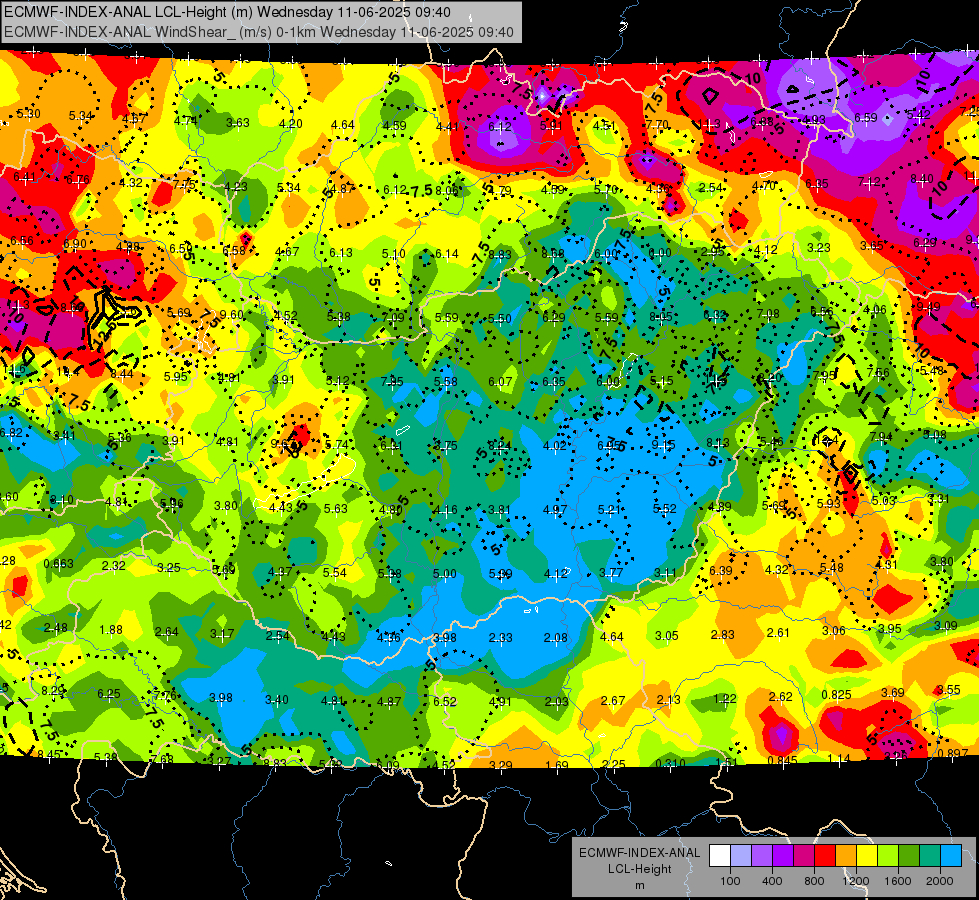Click wind shear value 0.897
Screen dimensions: 979x900
[953, 753]
